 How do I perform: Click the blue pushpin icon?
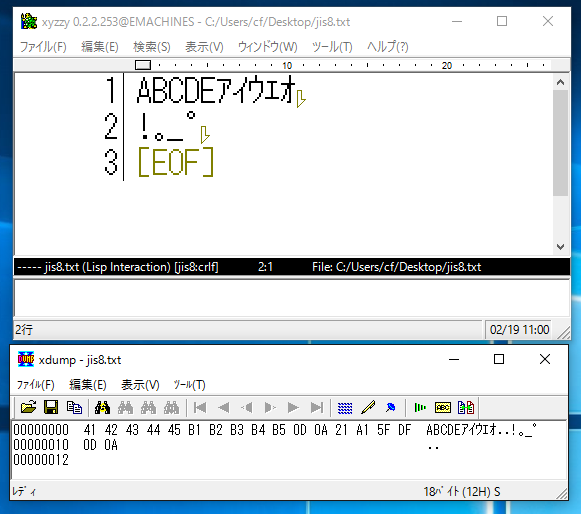coord(391,407)
